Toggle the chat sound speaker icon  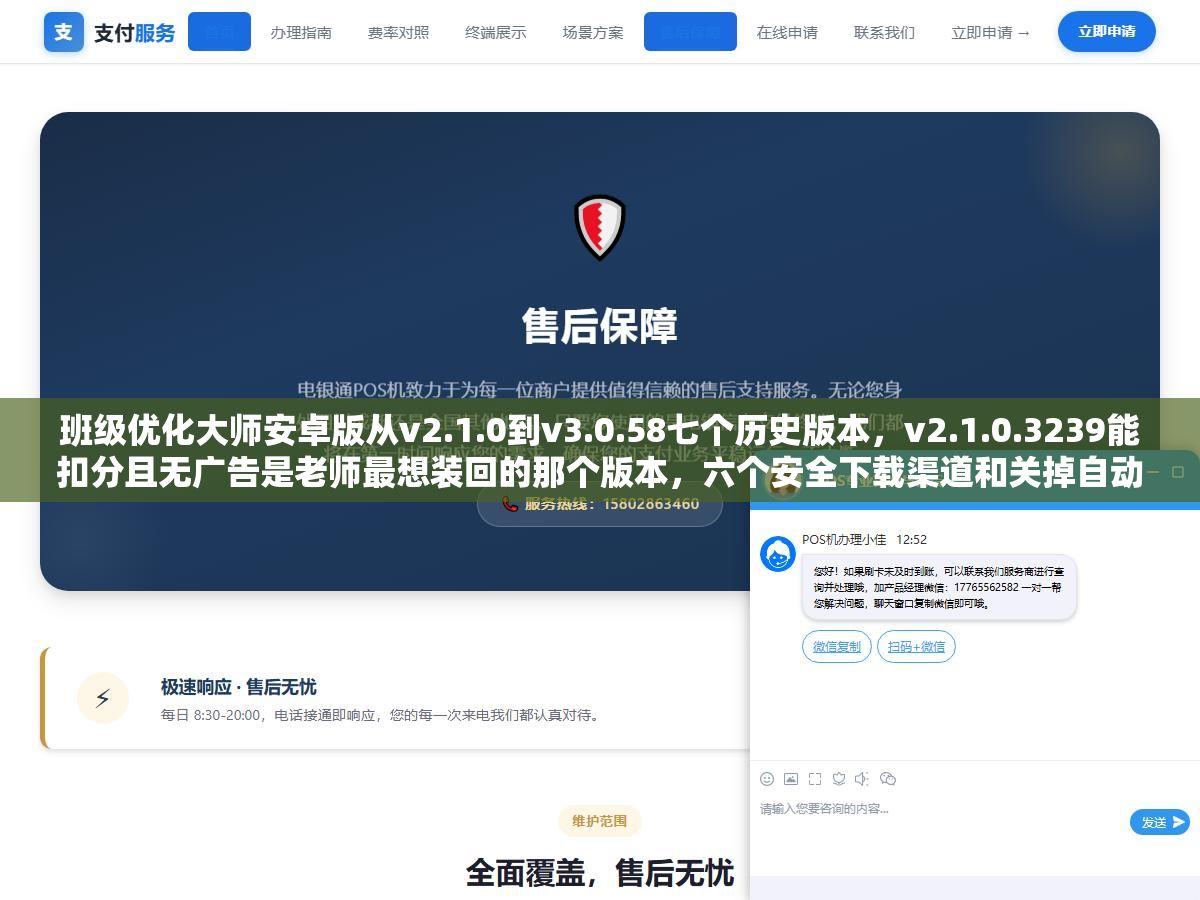863,779
